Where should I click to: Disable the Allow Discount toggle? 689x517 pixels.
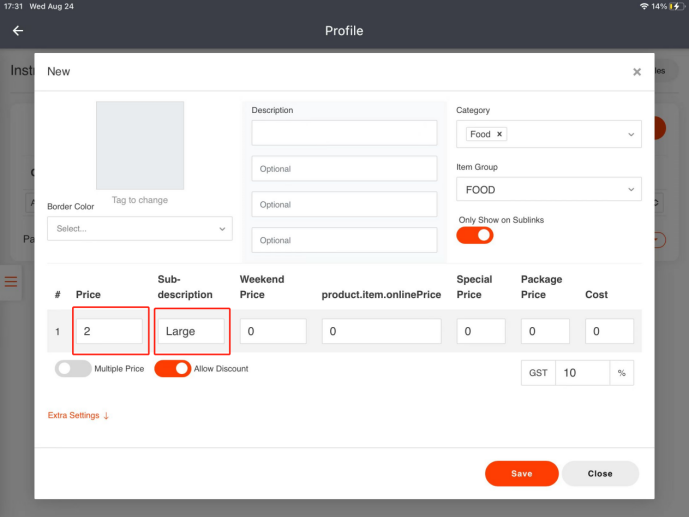tap(172, 368)
